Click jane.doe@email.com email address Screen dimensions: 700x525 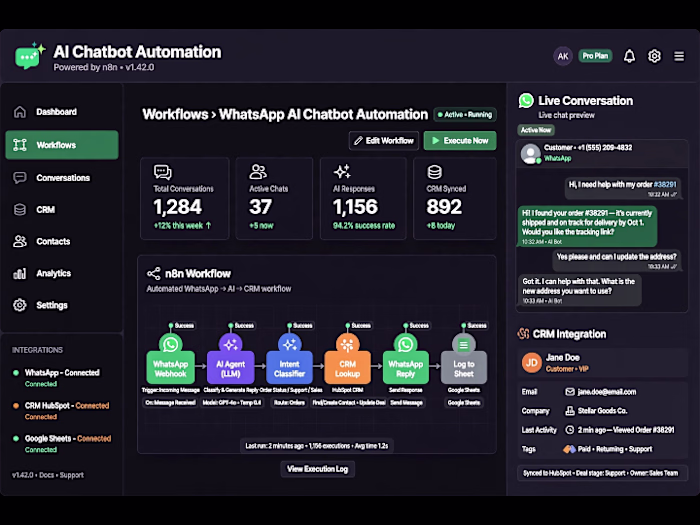607,392
